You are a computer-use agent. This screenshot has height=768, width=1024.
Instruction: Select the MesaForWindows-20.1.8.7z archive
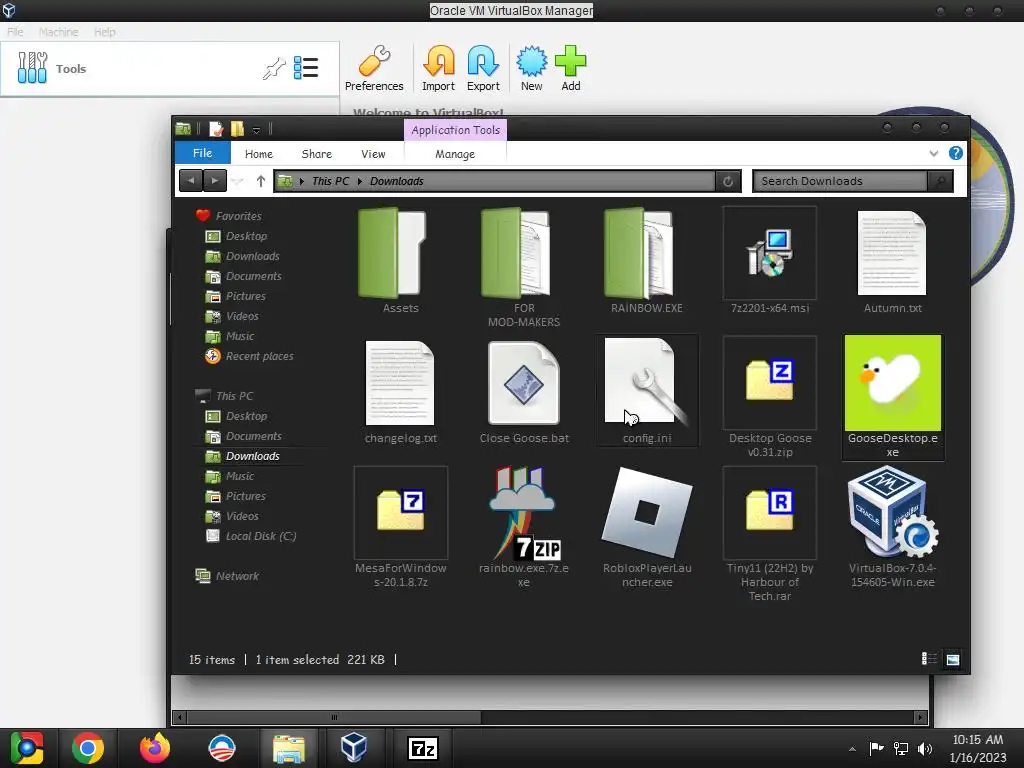click(400, 528)
